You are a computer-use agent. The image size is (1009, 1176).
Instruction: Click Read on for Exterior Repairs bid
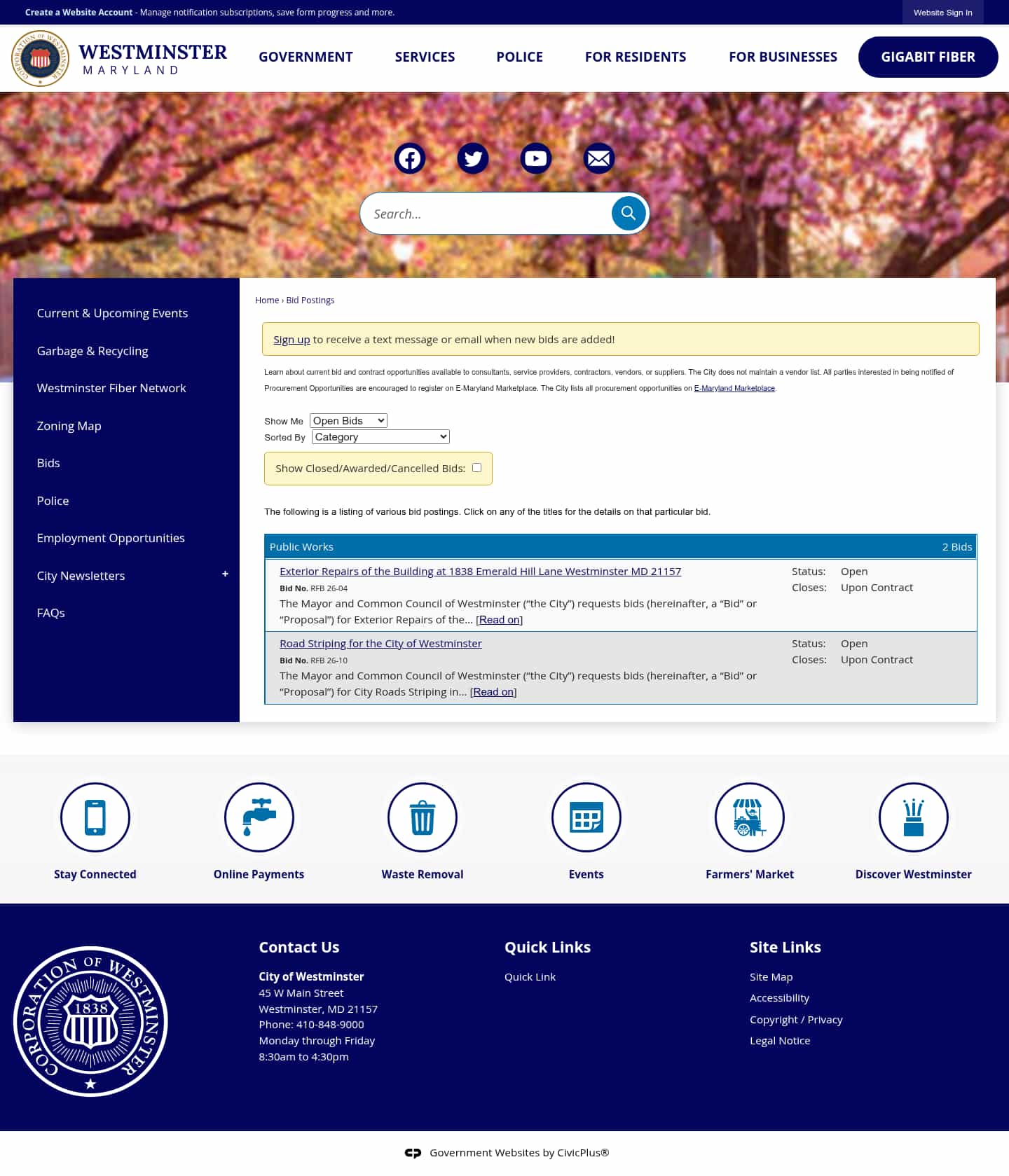[x=500, y=620]
